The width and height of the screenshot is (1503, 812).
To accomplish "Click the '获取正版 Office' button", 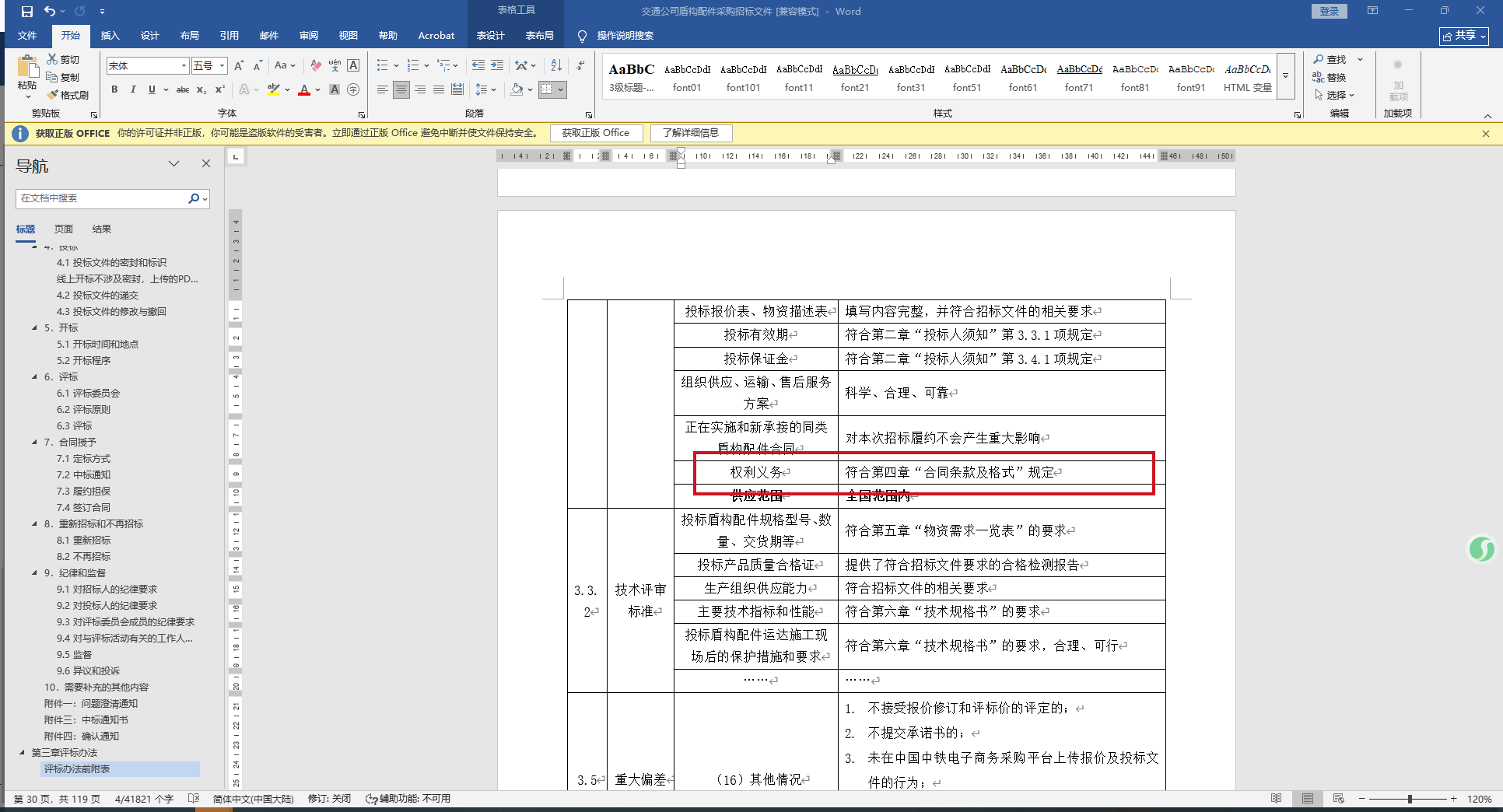I will pos(596,133).
